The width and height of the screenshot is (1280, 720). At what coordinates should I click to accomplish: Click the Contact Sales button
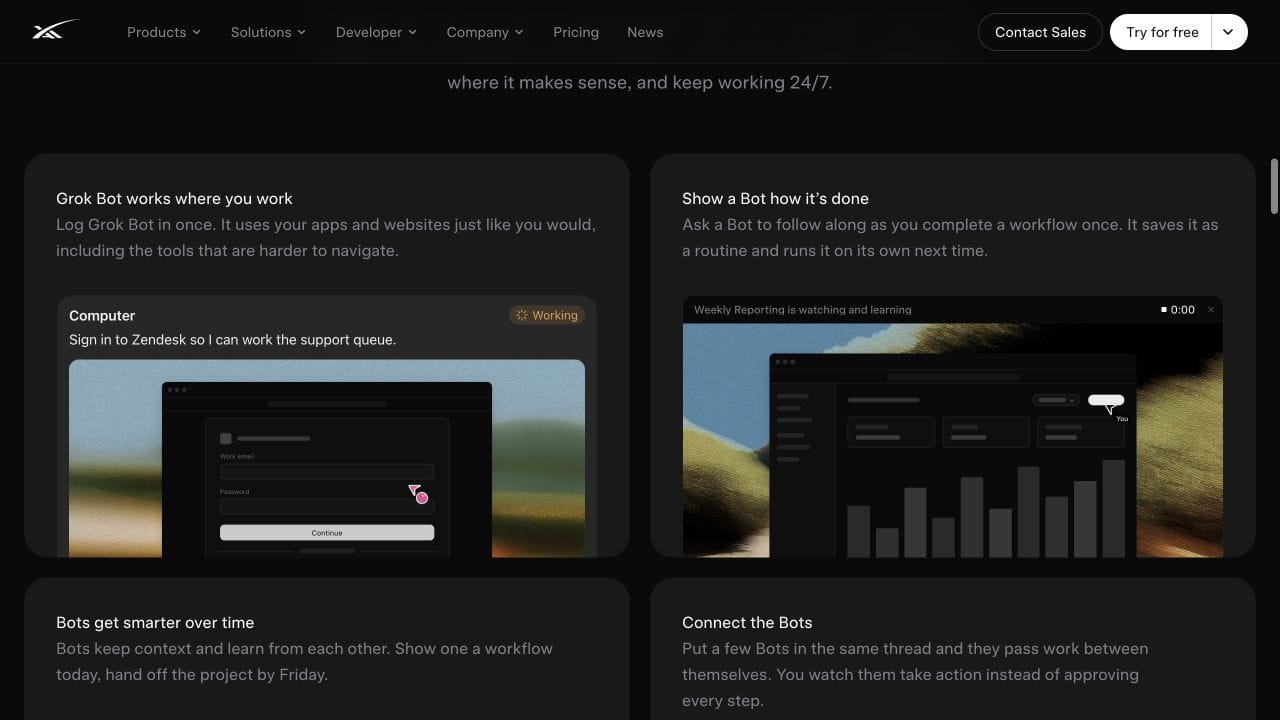click(1040, 32)
